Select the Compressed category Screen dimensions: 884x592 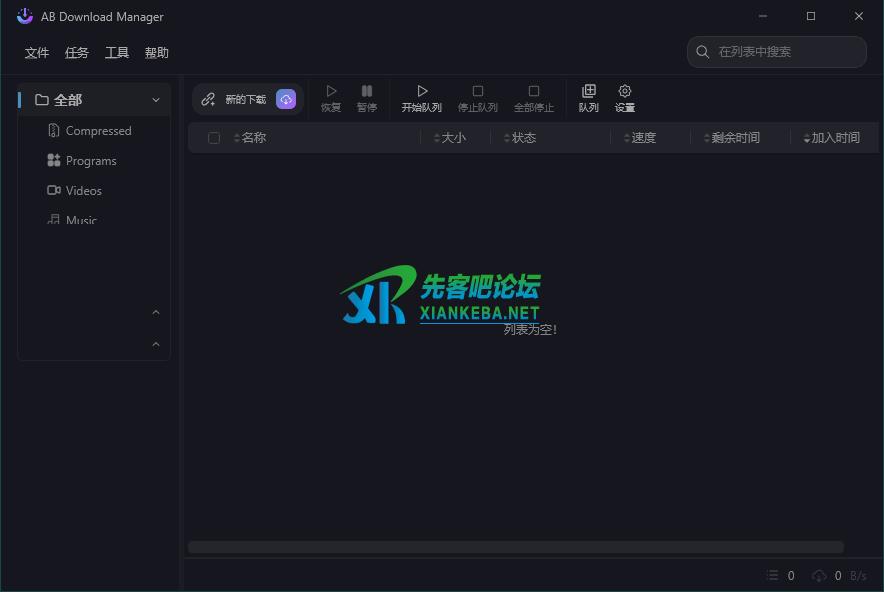point(98,131)
